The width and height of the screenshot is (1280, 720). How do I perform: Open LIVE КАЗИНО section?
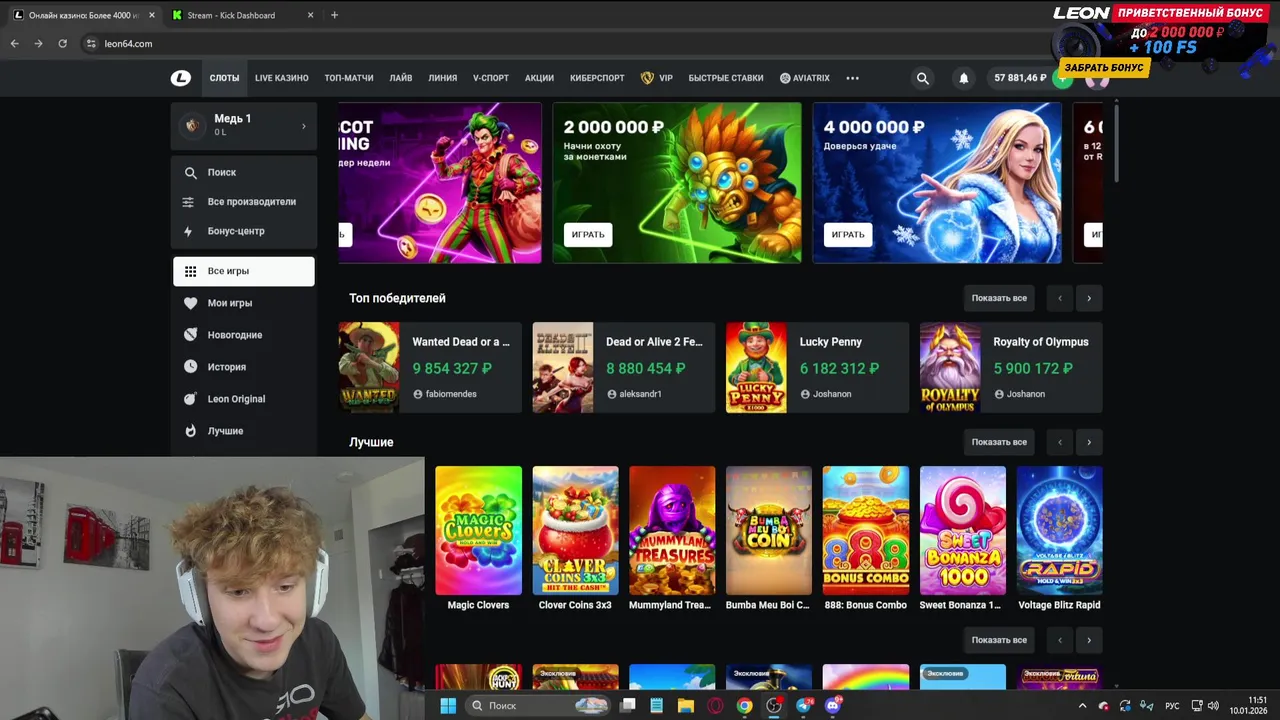tap(281, 78)
